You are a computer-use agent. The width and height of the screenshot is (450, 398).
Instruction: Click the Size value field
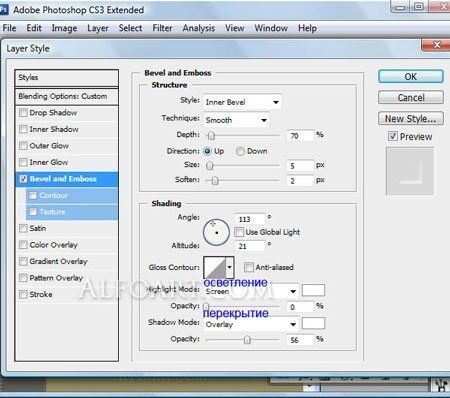pyautogui.click(x=300, y=166)
